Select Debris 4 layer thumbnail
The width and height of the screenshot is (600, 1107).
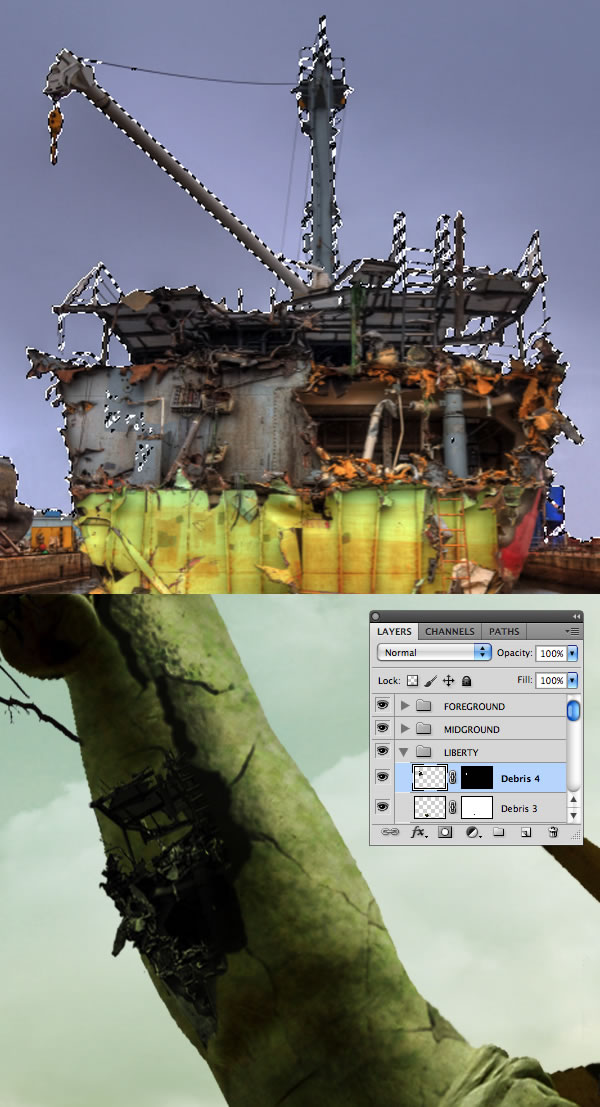(x=429, y=778)
